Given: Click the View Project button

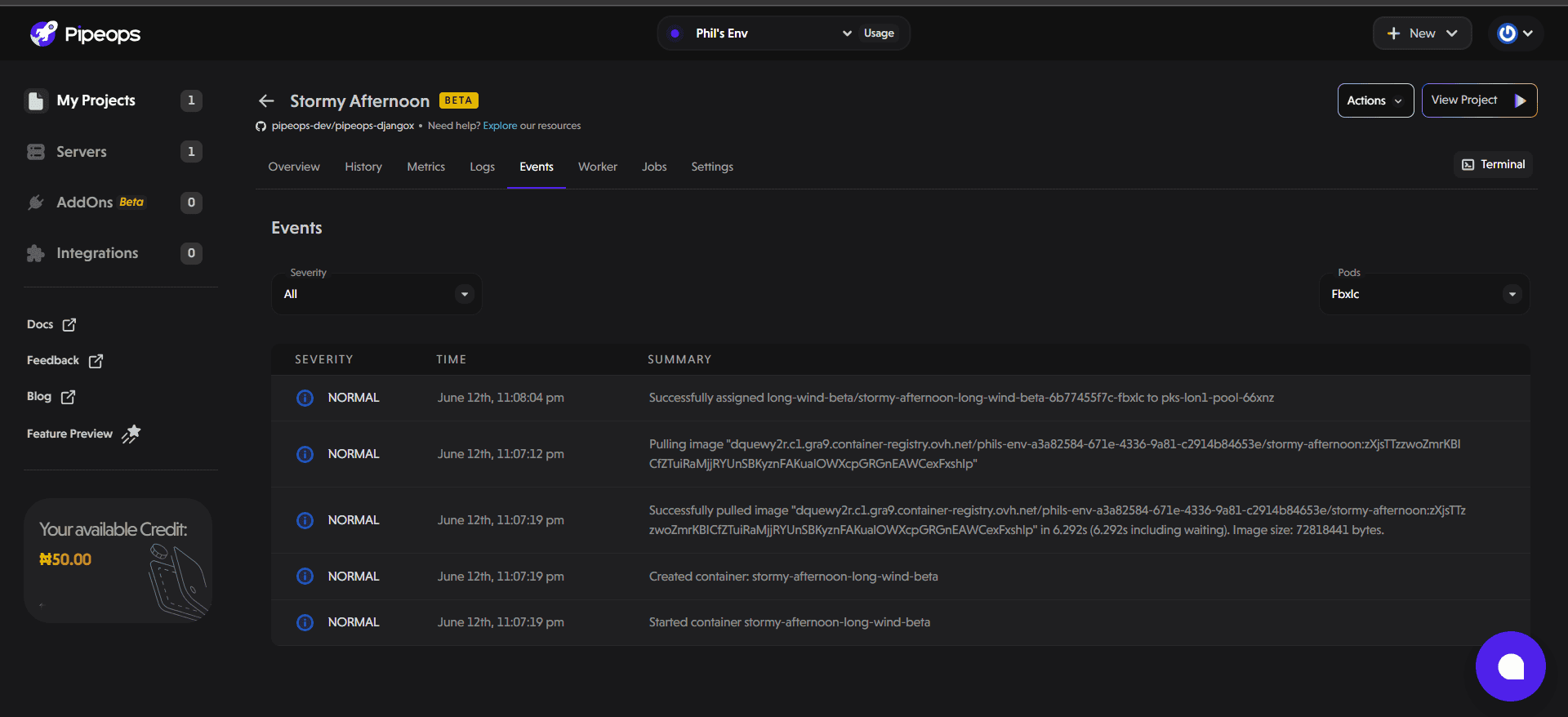Looking at the screenshot, I should (x=1479, y=100).
